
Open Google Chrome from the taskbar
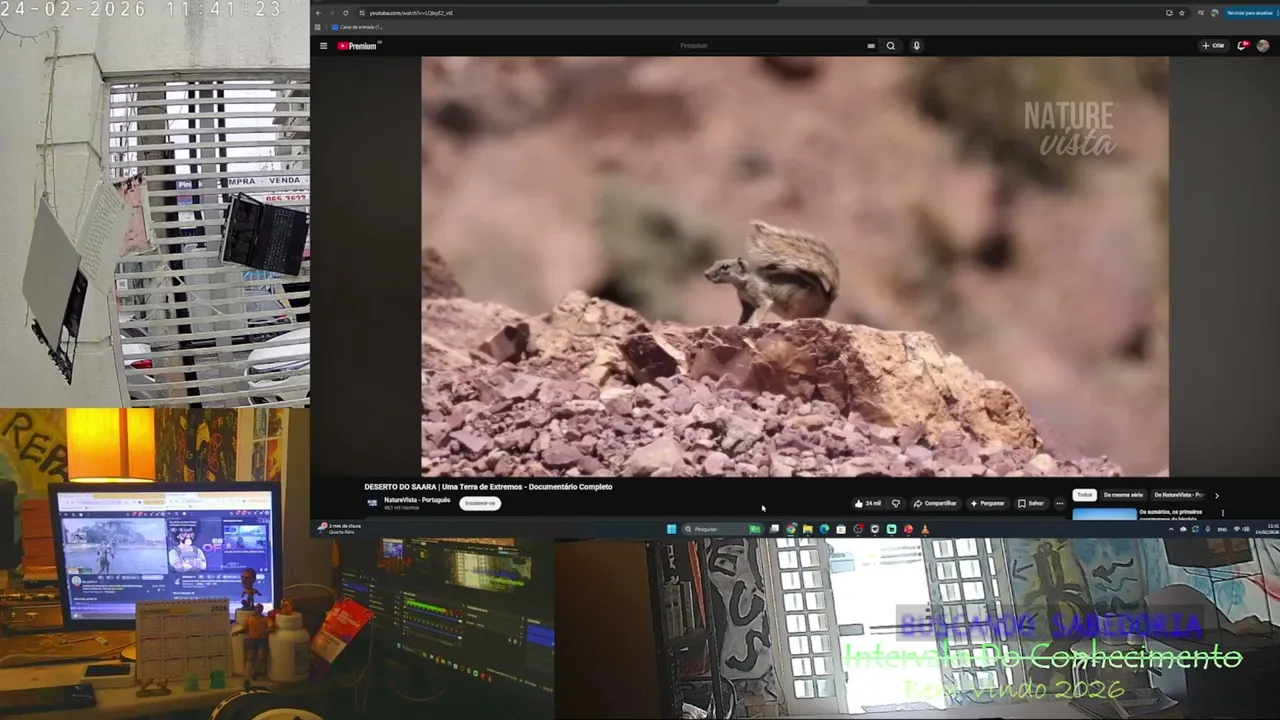(791, 529)
